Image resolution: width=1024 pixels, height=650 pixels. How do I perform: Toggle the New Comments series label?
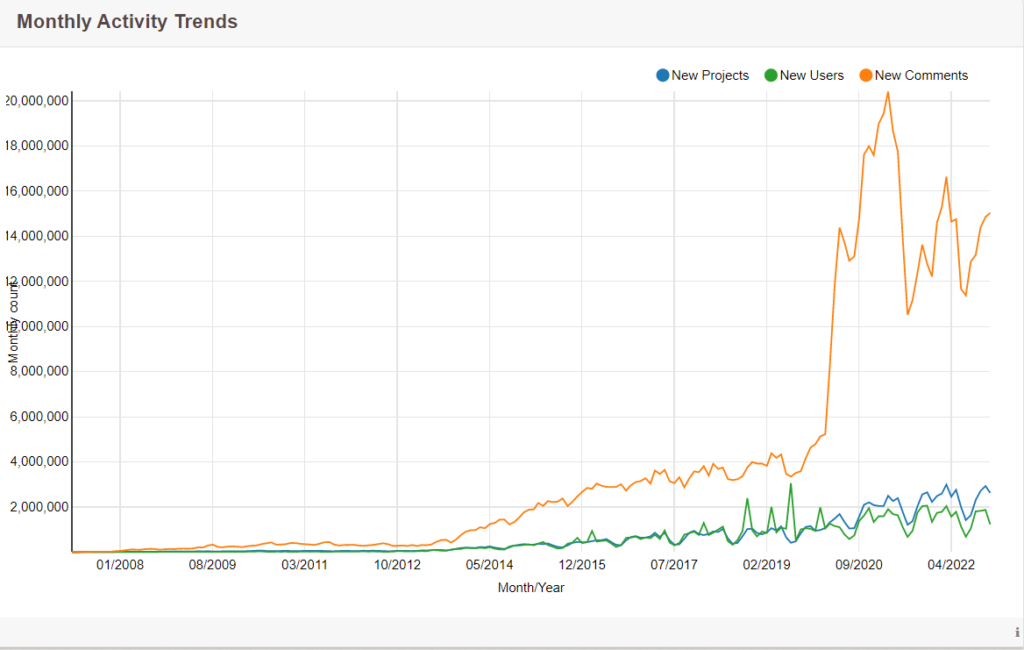coord(921,75)
